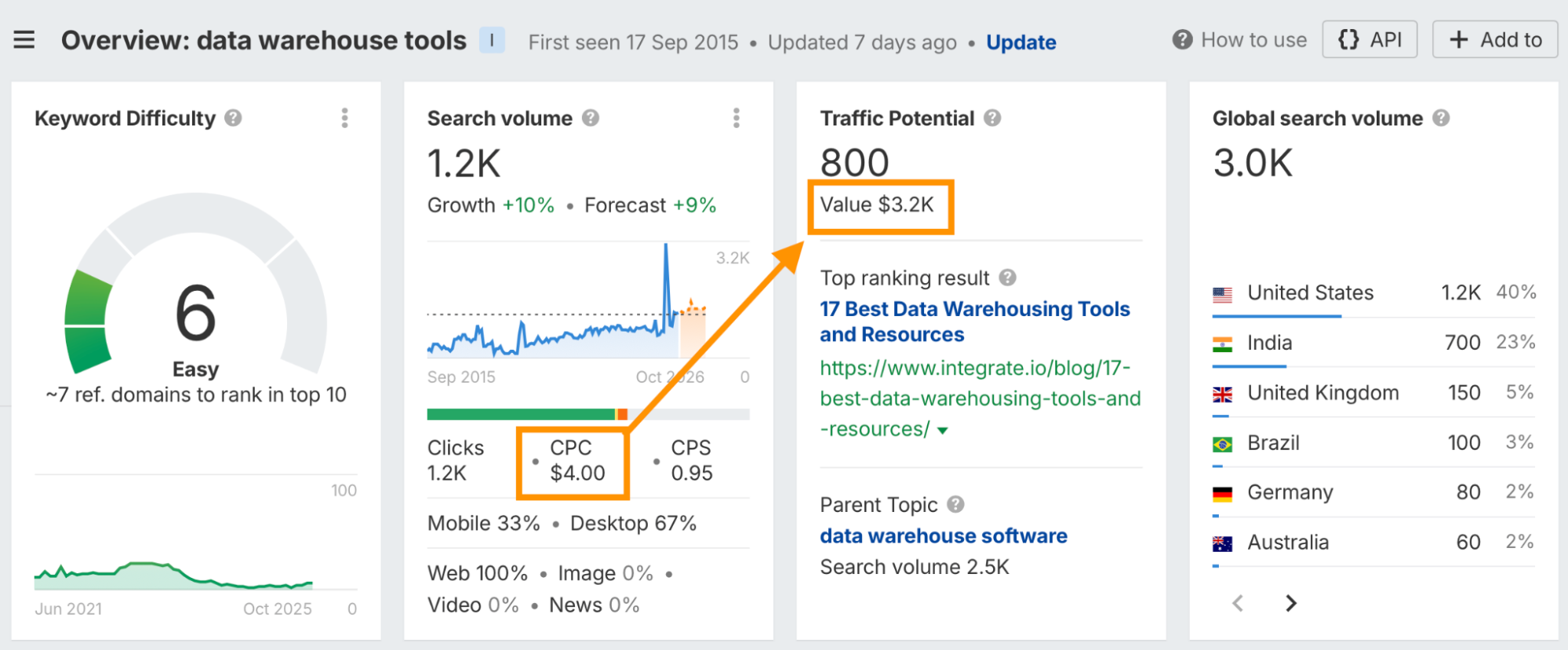This screenshot has width=1568, height=650.
Task: Go to previous page of countries
Action: click(x=1238, y=603)
